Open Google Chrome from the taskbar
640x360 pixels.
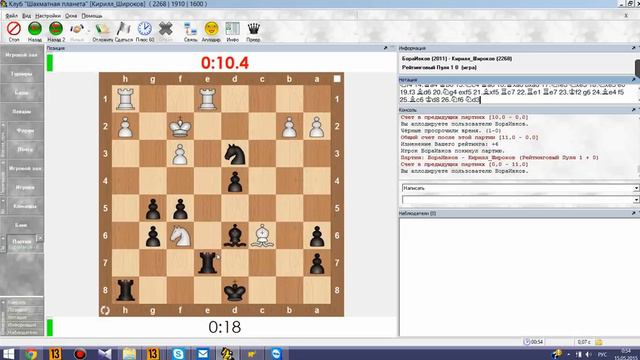pyautogui.click(x=31, y=353)
